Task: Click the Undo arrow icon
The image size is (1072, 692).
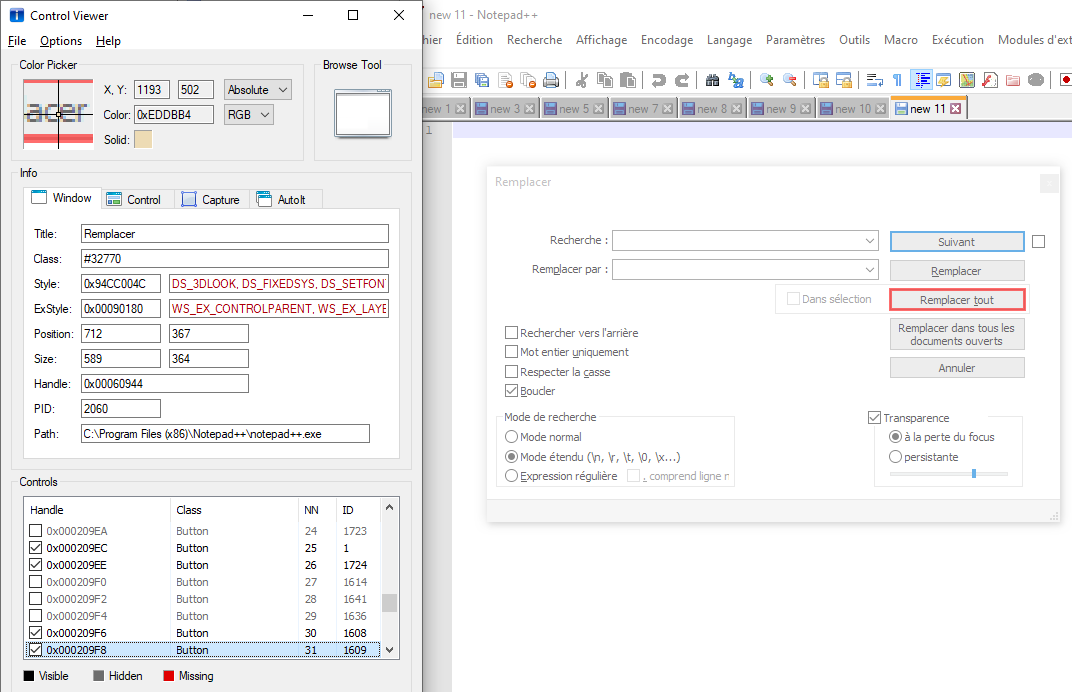Action: 658,80
